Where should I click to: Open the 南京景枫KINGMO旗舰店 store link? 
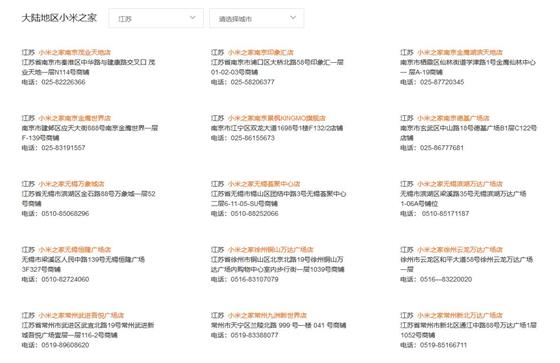pyautogui.click(x=277, y=118)
